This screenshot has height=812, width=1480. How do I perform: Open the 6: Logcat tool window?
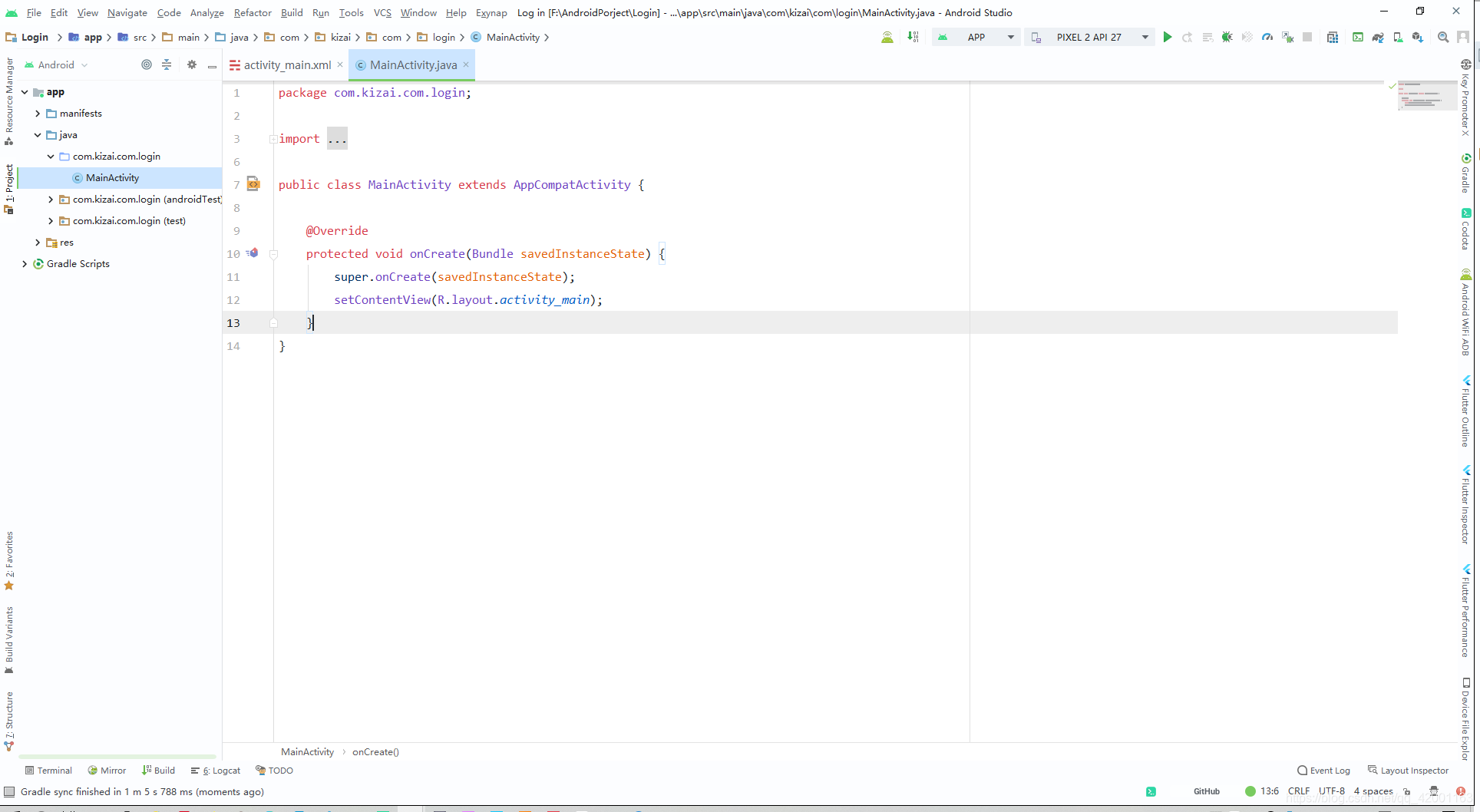click(x=216, y=771)
